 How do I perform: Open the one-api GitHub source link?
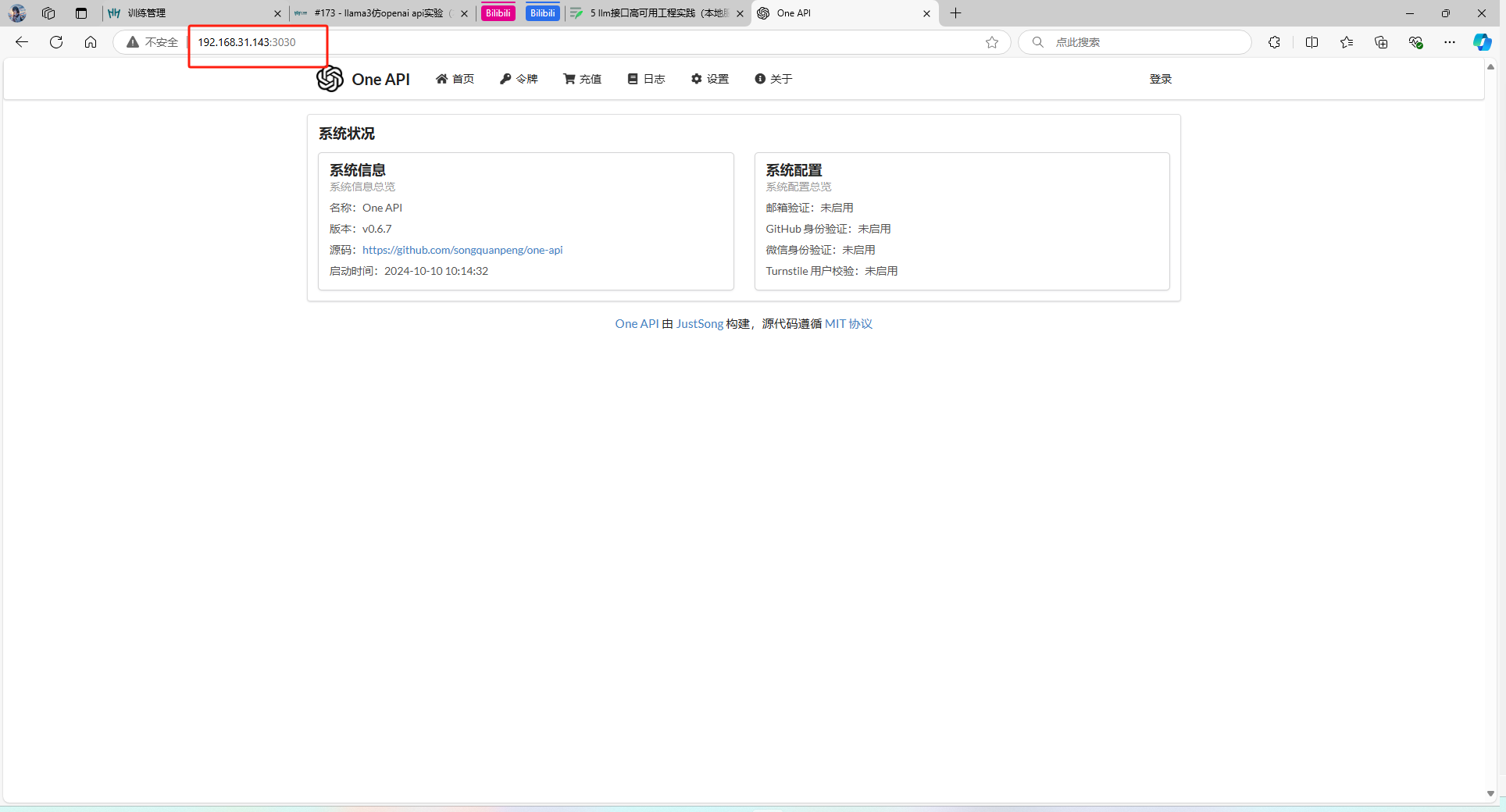[x=462, y=250]
